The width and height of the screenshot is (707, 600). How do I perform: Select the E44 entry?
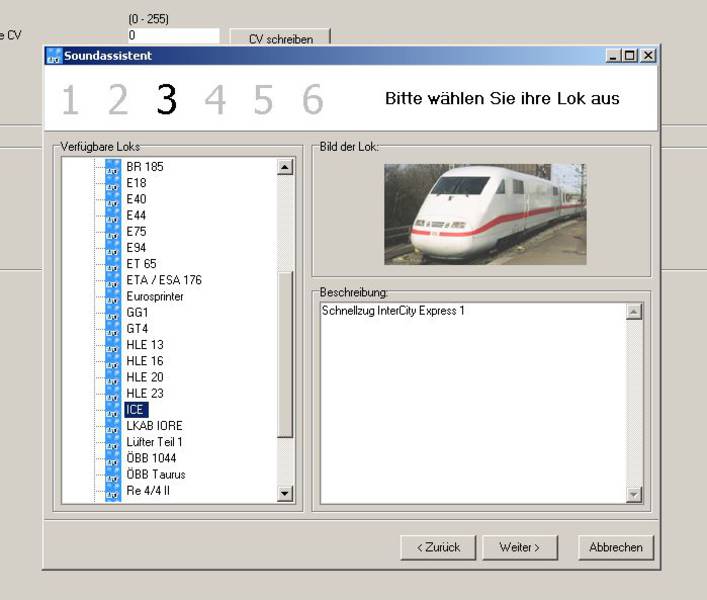point(136,215)
